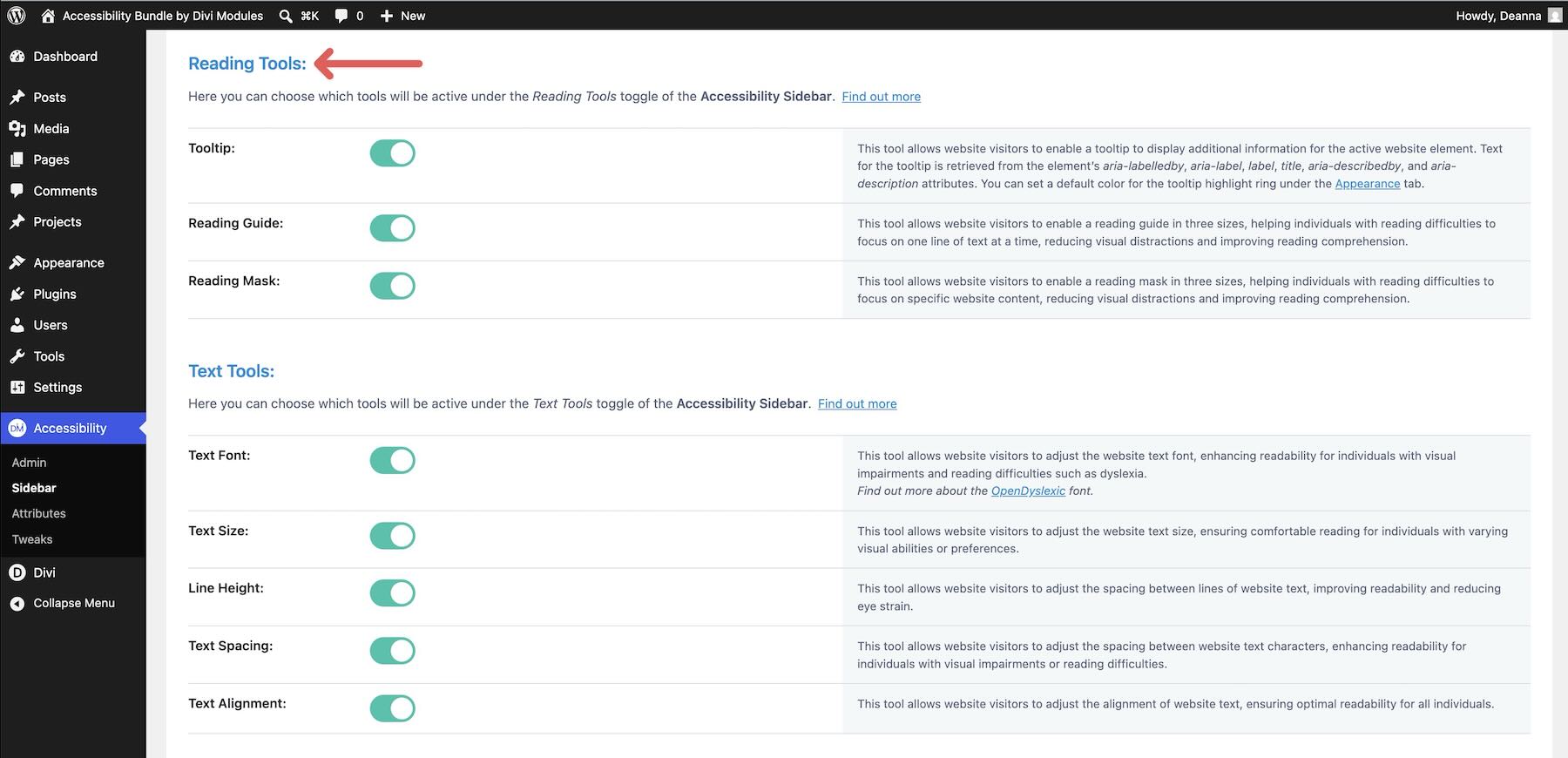Click the Text Font: label
This screenshot has height=758, width=1568.
pyautogui.click(x=220, y=456)
